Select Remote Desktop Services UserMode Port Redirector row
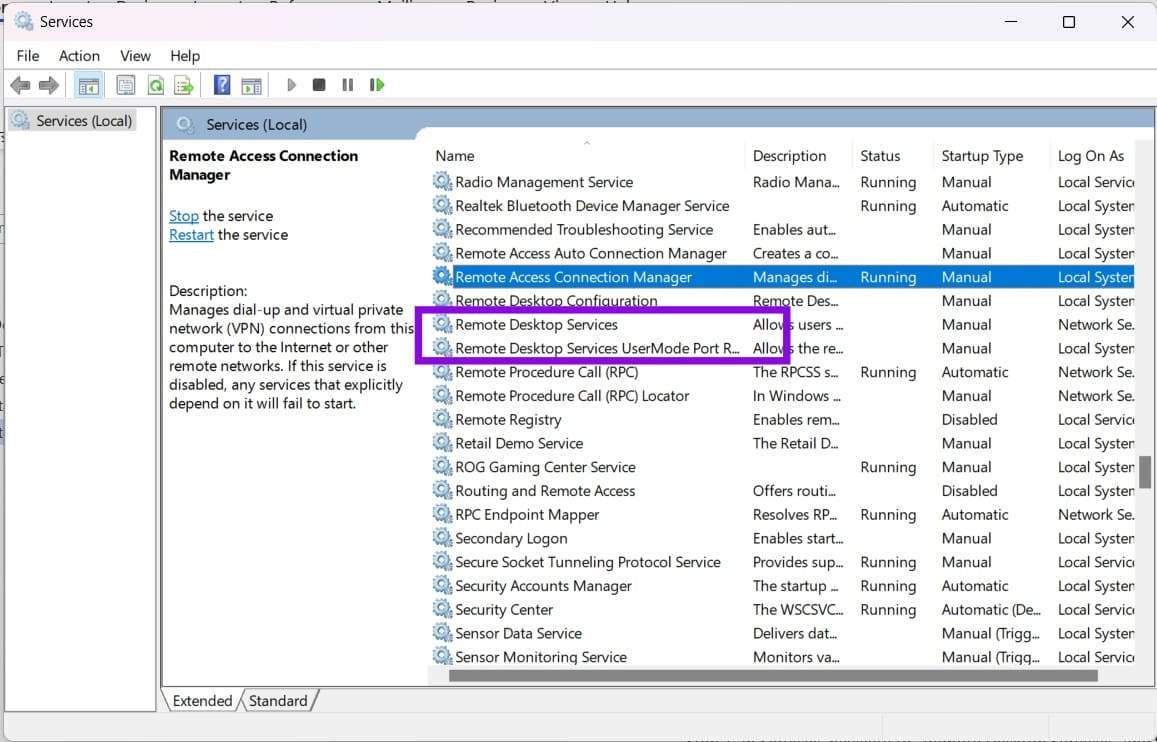The width and height of the screenshot is (1157, 742). pos(782,348)
